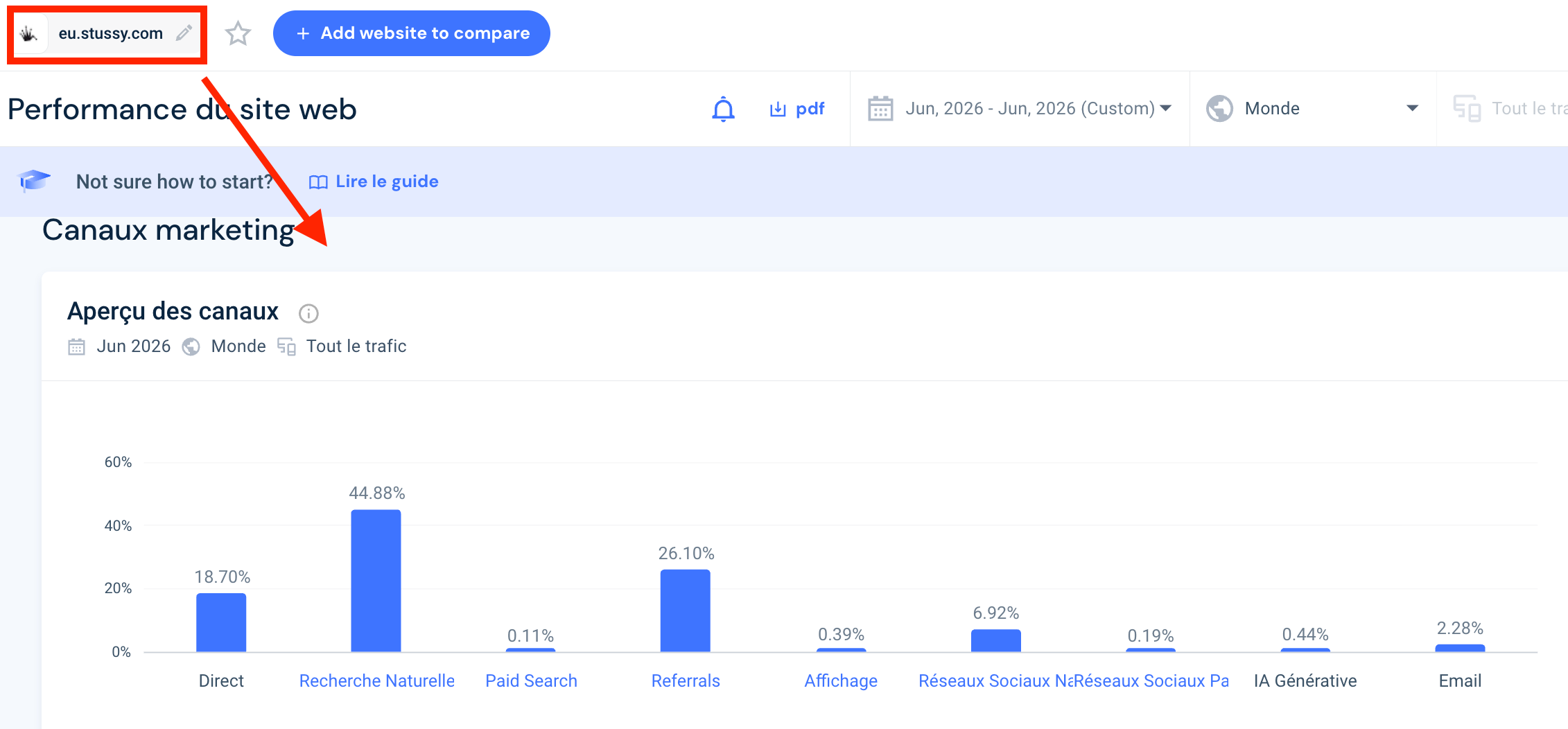Viewport: 1568px width, 729px height.
Task: Click the Stussy site favicon
Action: (x=29, y=33)
